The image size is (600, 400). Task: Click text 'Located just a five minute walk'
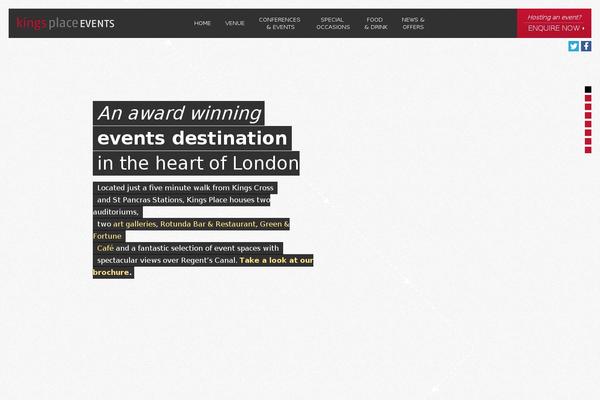point(154,188)
